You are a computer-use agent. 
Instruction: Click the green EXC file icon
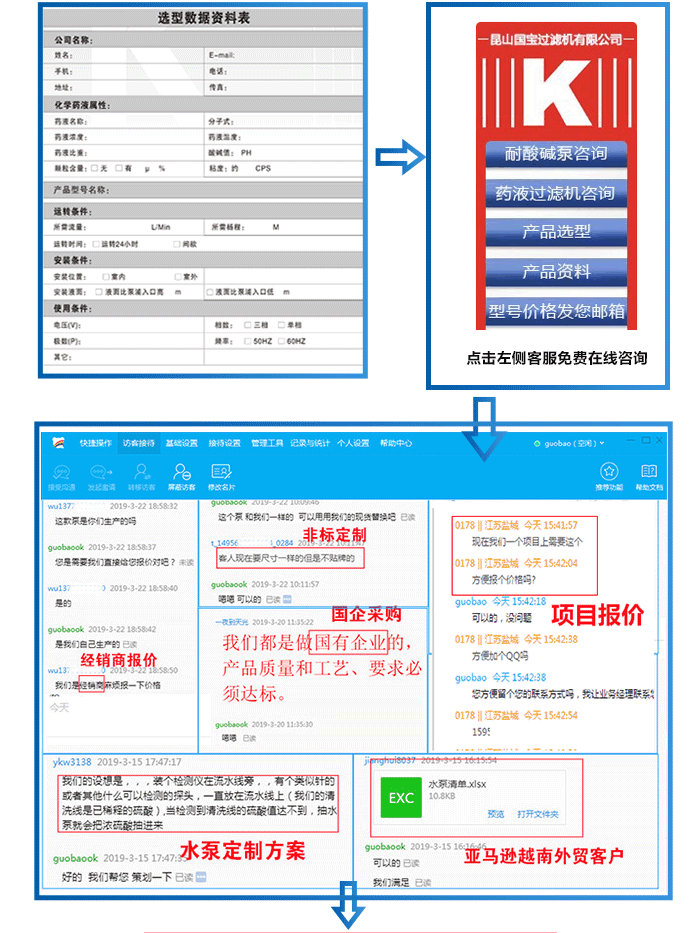tap(401, 797)
